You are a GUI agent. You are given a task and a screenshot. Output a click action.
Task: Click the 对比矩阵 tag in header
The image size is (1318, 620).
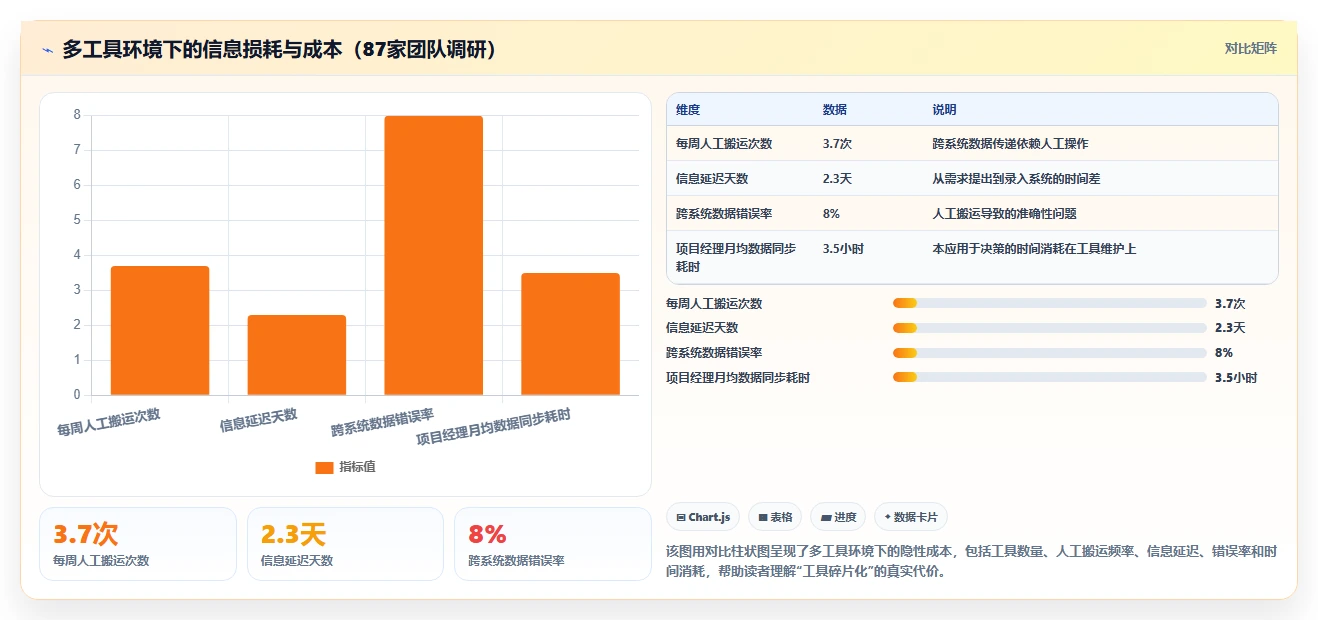tap(1250, 48)
